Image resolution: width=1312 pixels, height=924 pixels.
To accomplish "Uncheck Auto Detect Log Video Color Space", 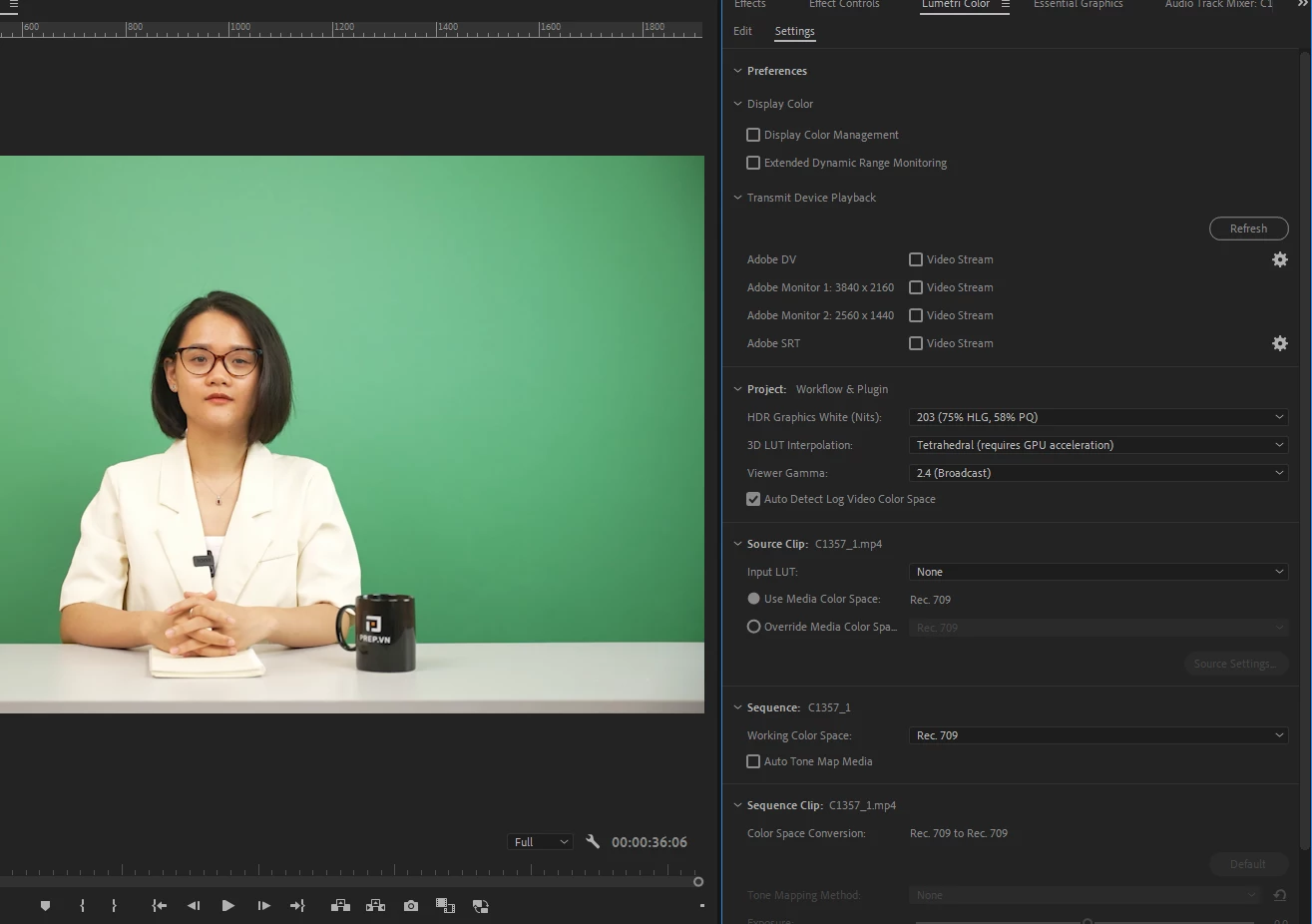I will (x=753, y=499).
